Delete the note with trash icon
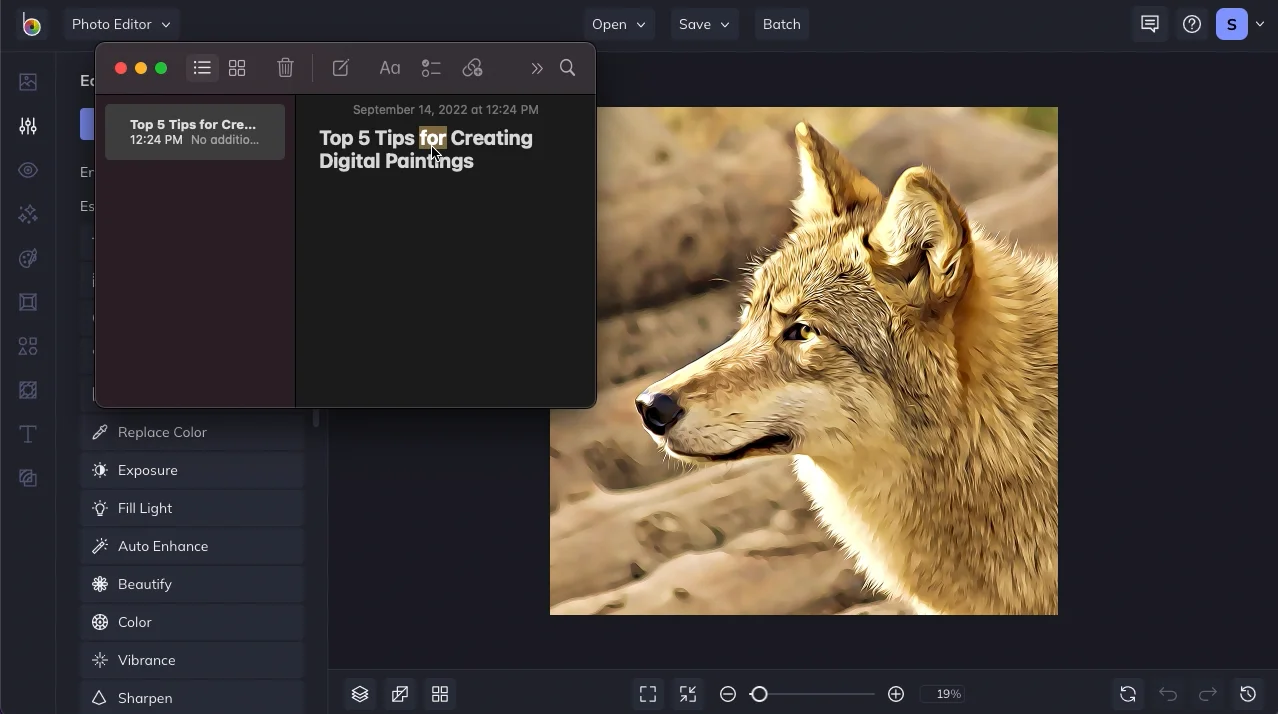This screenshot has width=1278, height=714. coord(285,68)
